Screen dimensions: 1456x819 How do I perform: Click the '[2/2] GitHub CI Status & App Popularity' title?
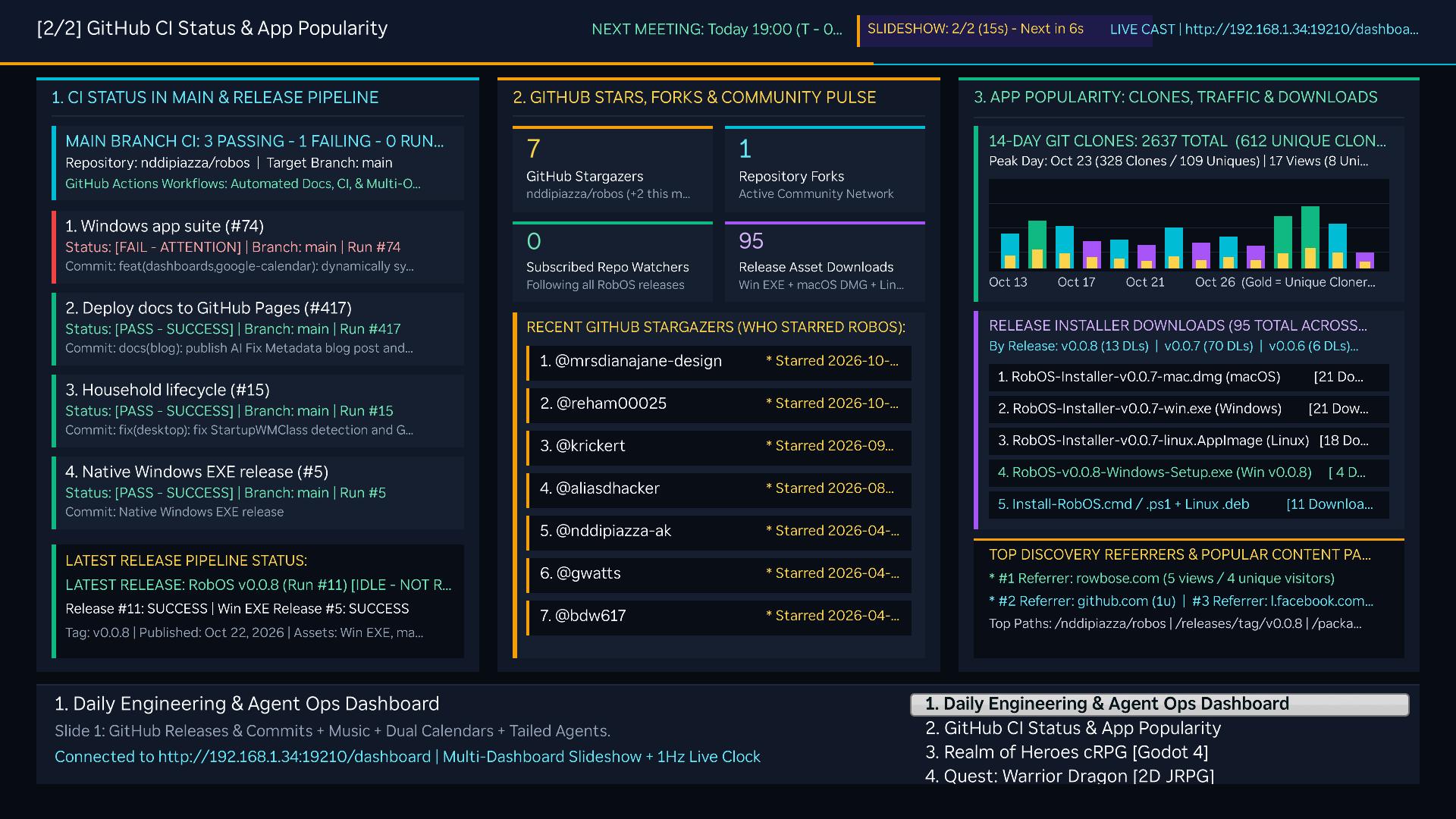(212, 28)
